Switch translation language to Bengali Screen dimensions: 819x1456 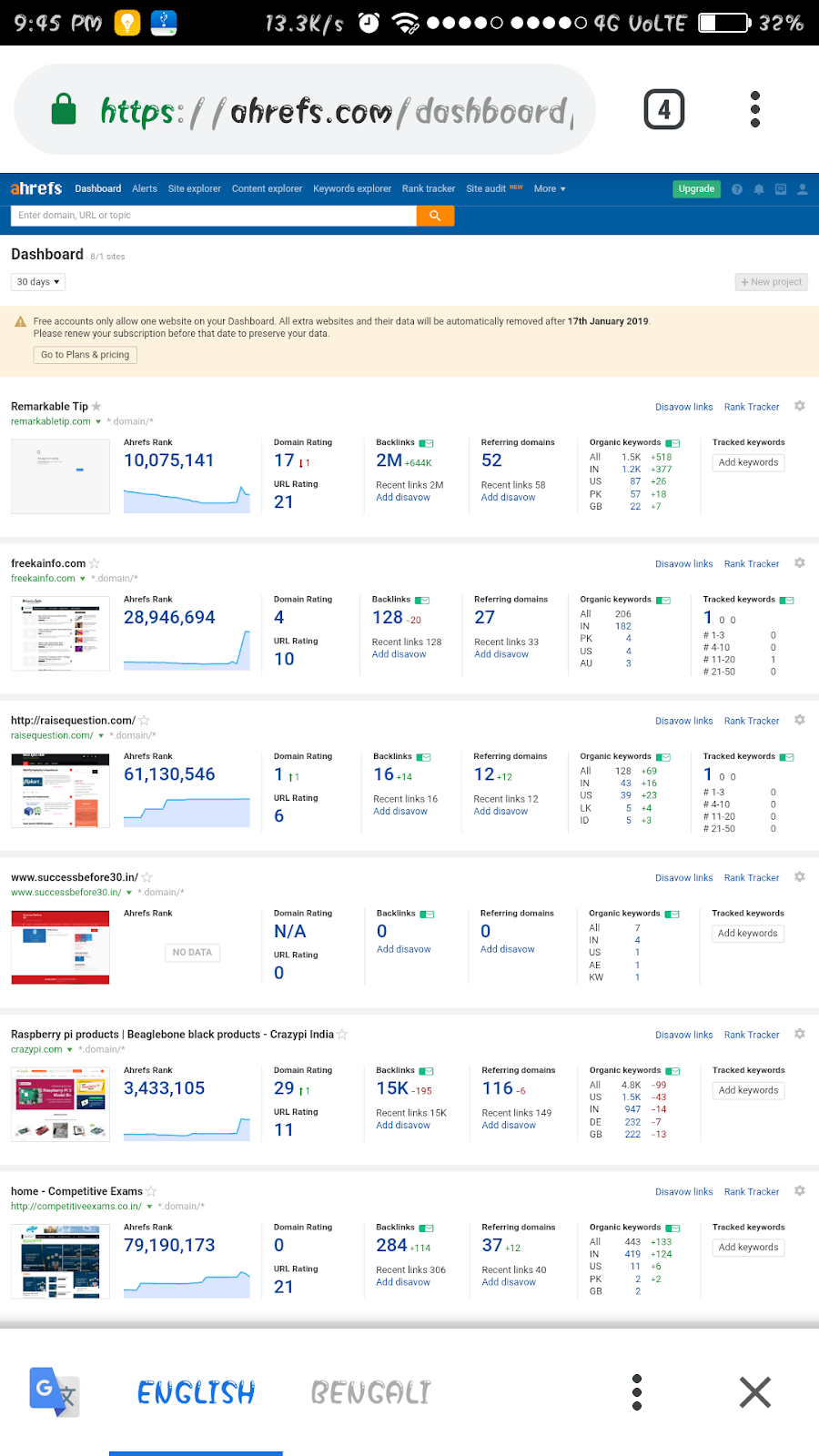point(370,1392)
